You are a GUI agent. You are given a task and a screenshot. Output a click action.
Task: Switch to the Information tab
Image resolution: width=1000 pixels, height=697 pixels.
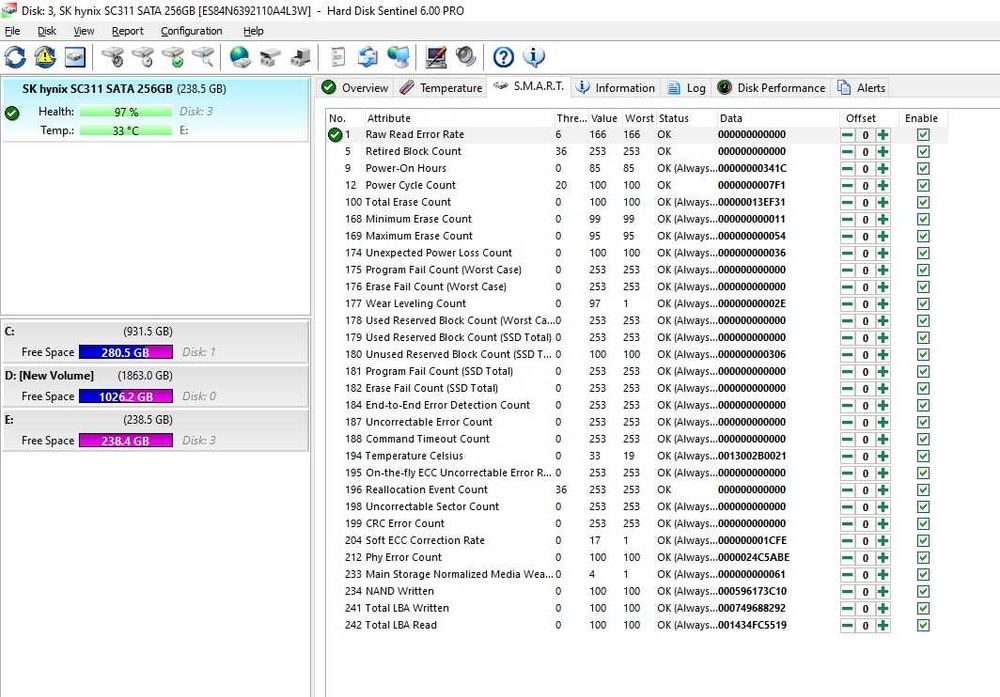pyautogui.click(x=615, y=88)
